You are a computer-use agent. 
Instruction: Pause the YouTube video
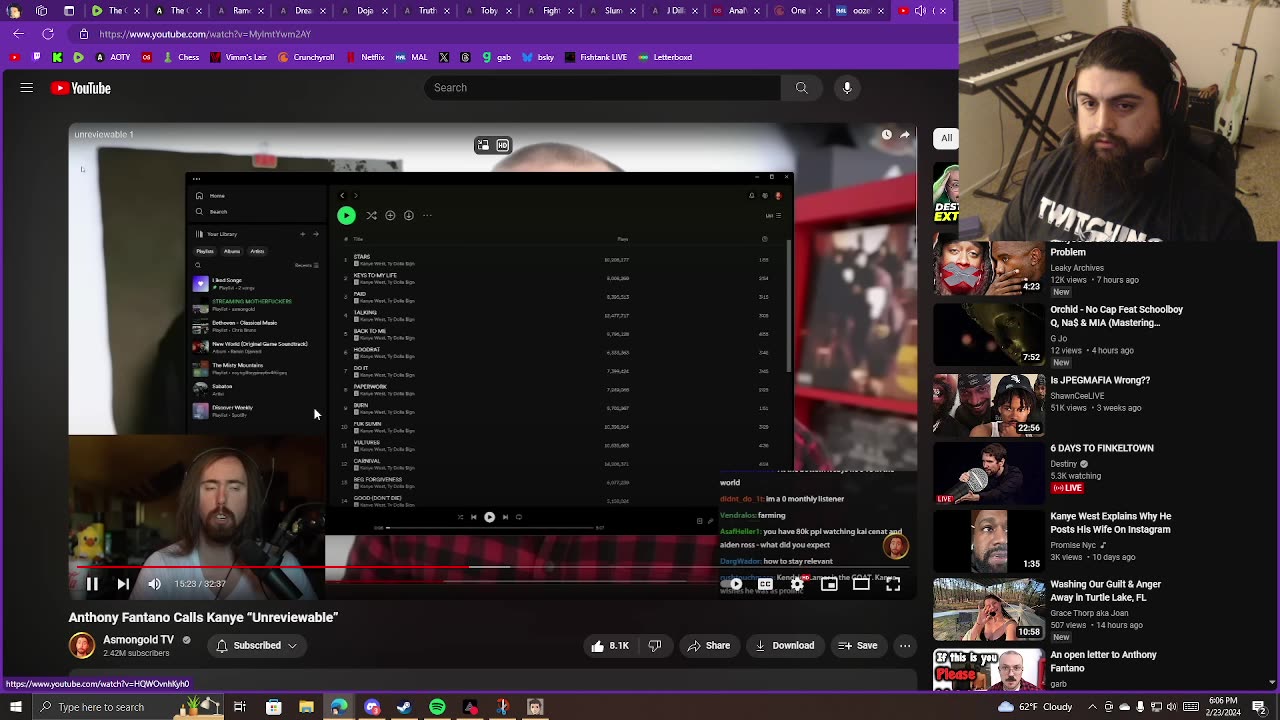click(x=92, y=584)
